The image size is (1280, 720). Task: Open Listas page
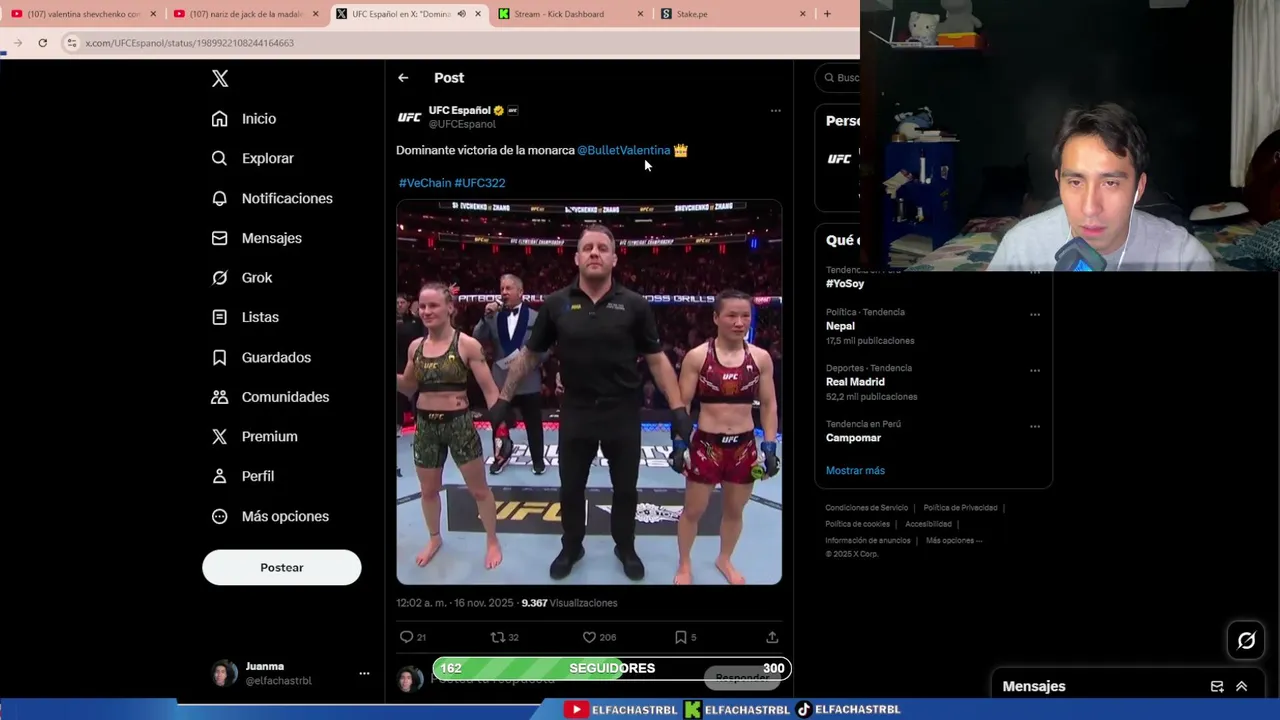pos(245,317)
